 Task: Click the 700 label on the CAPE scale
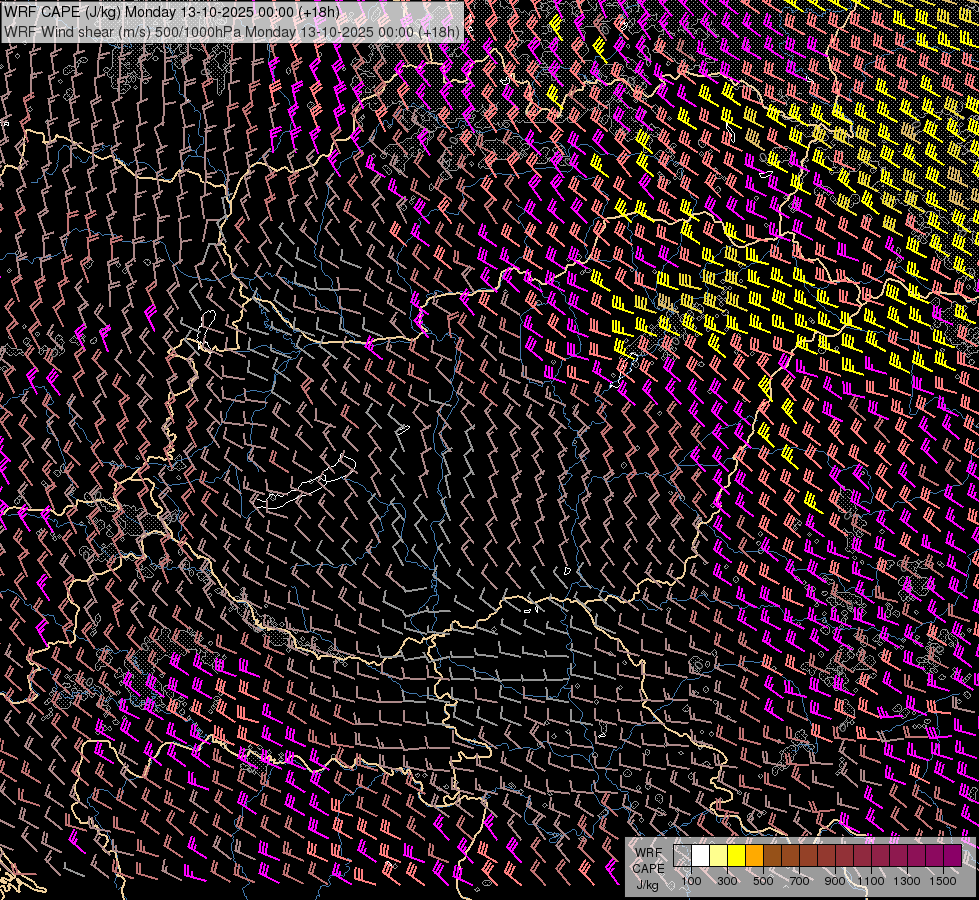[x=799, y=881]
